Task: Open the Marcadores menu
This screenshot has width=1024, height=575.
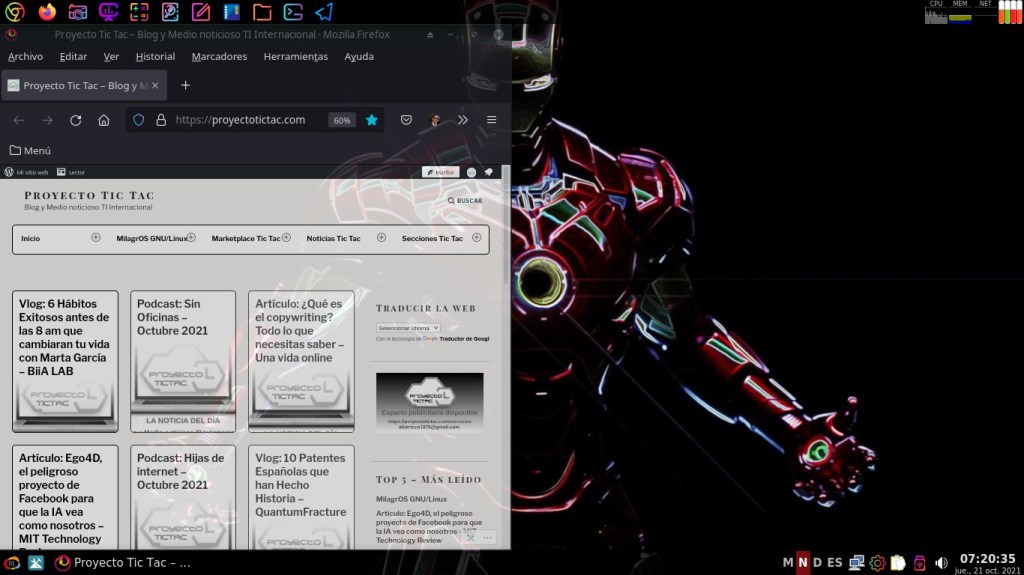Action: 219,57
